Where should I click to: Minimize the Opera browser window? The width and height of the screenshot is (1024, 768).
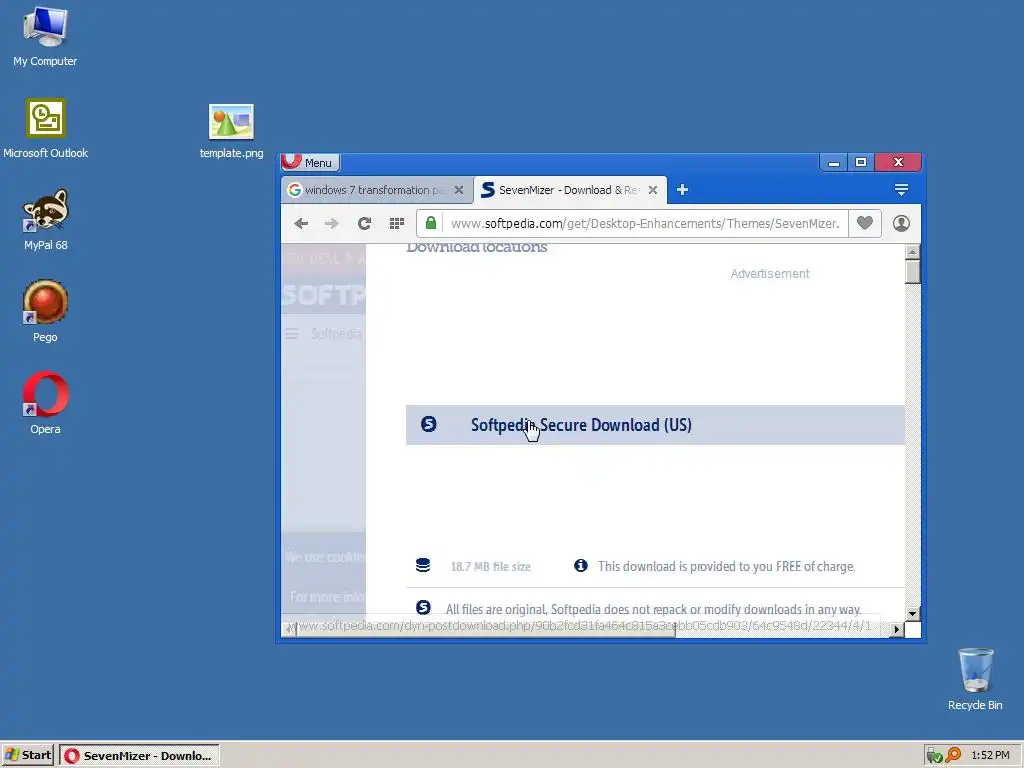click(x=833, y=162)
